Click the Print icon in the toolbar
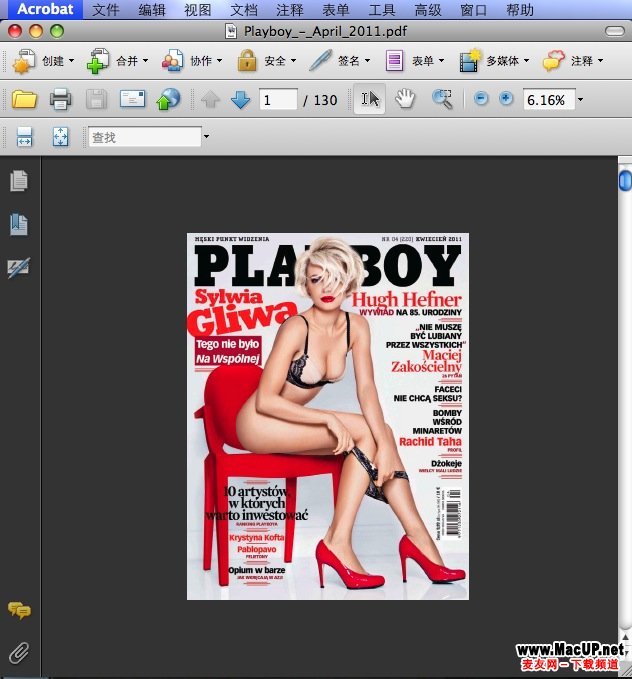Screen dimensions: 632x679 coord(60,99)
